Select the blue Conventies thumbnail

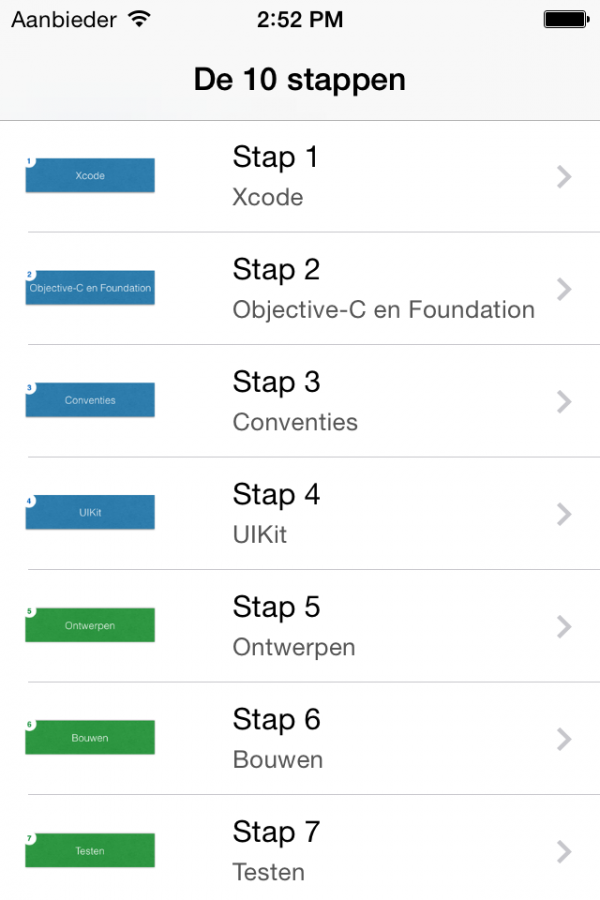90,399
